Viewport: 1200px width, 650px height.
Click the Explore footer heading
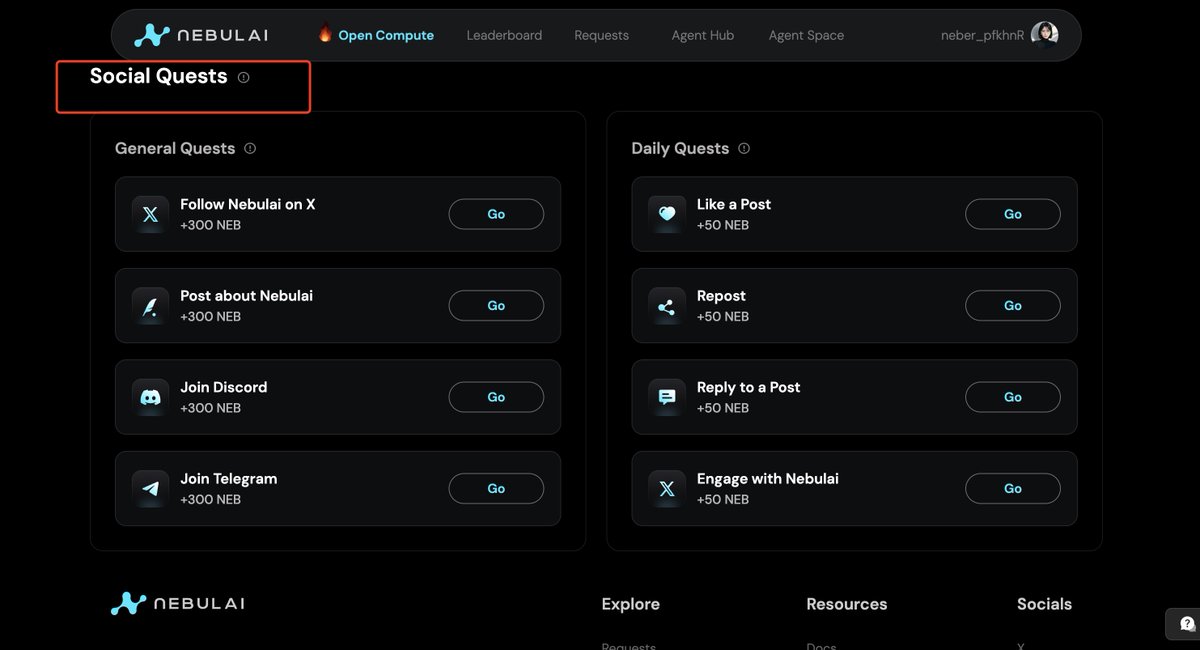pos(631,604)
